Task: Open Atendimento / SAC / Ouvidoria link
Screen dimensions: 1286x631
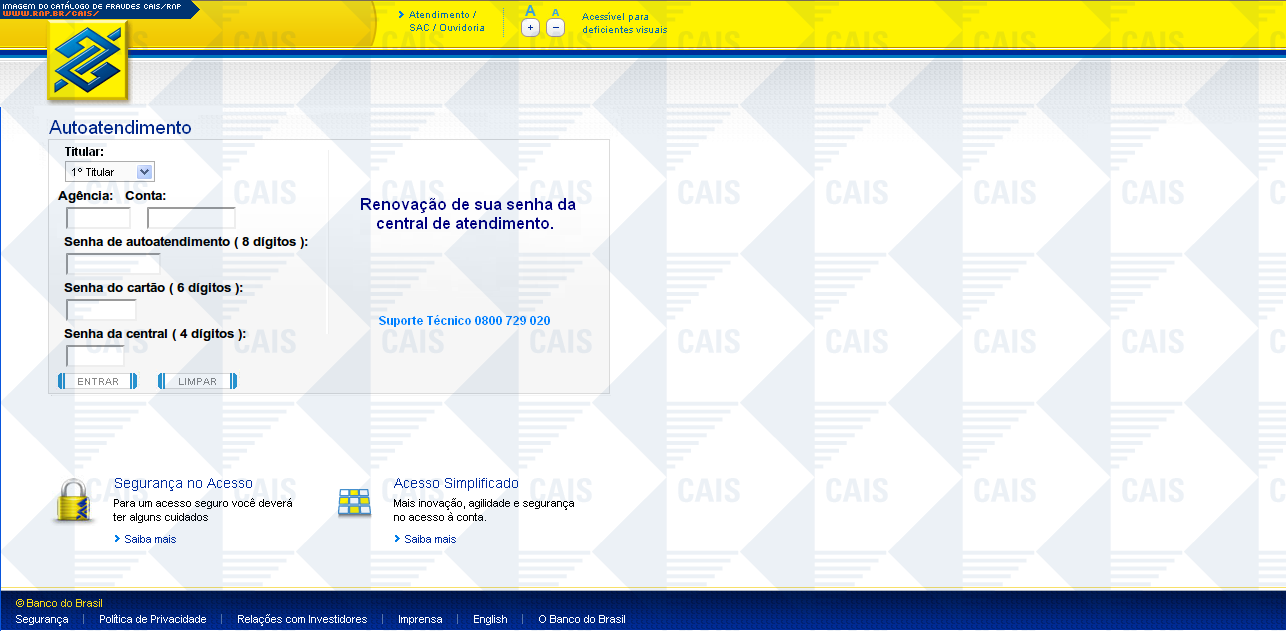Action: click(x=446, y=21)
